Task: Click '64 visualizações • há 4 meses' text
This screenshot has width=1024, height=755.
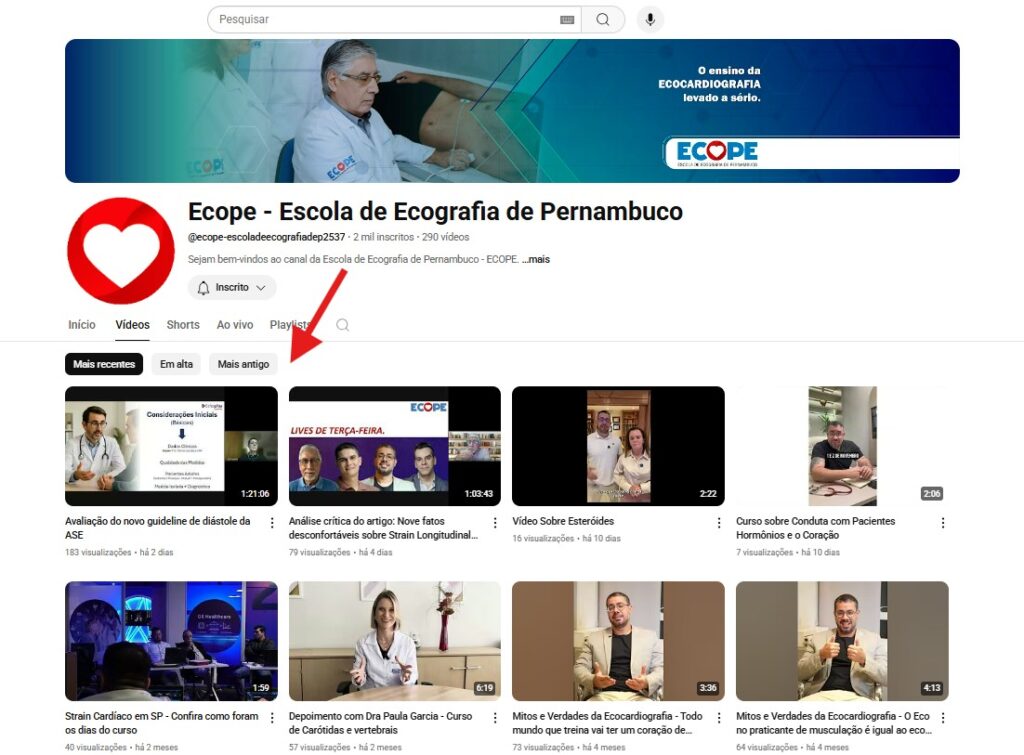Action: pos(792,747)
